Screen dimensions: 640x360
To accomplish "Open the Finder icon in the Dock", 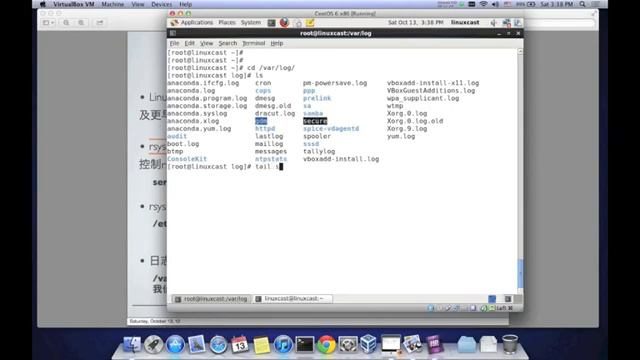I will (132, 344).
